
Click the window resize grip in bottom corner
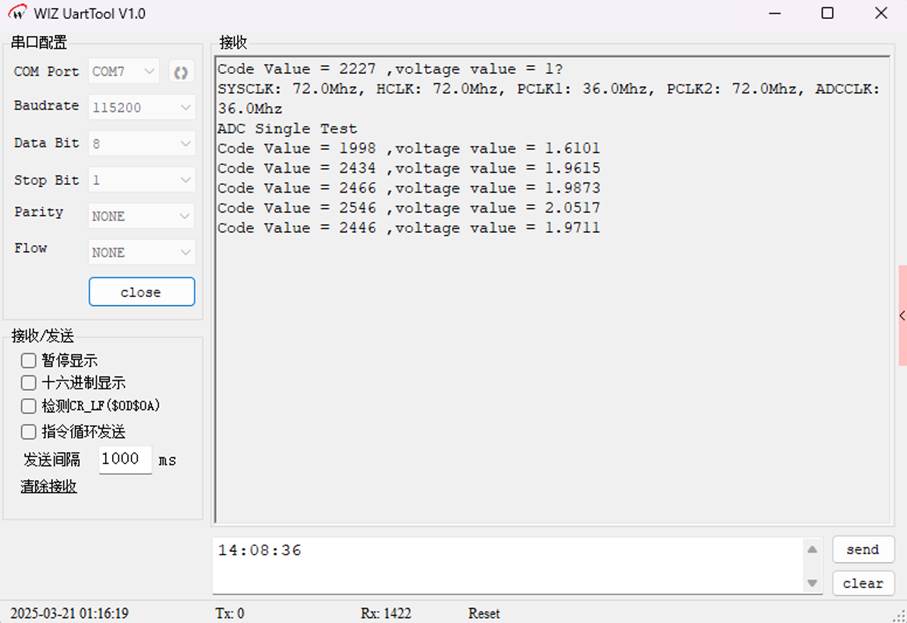[x=901, y=617]
